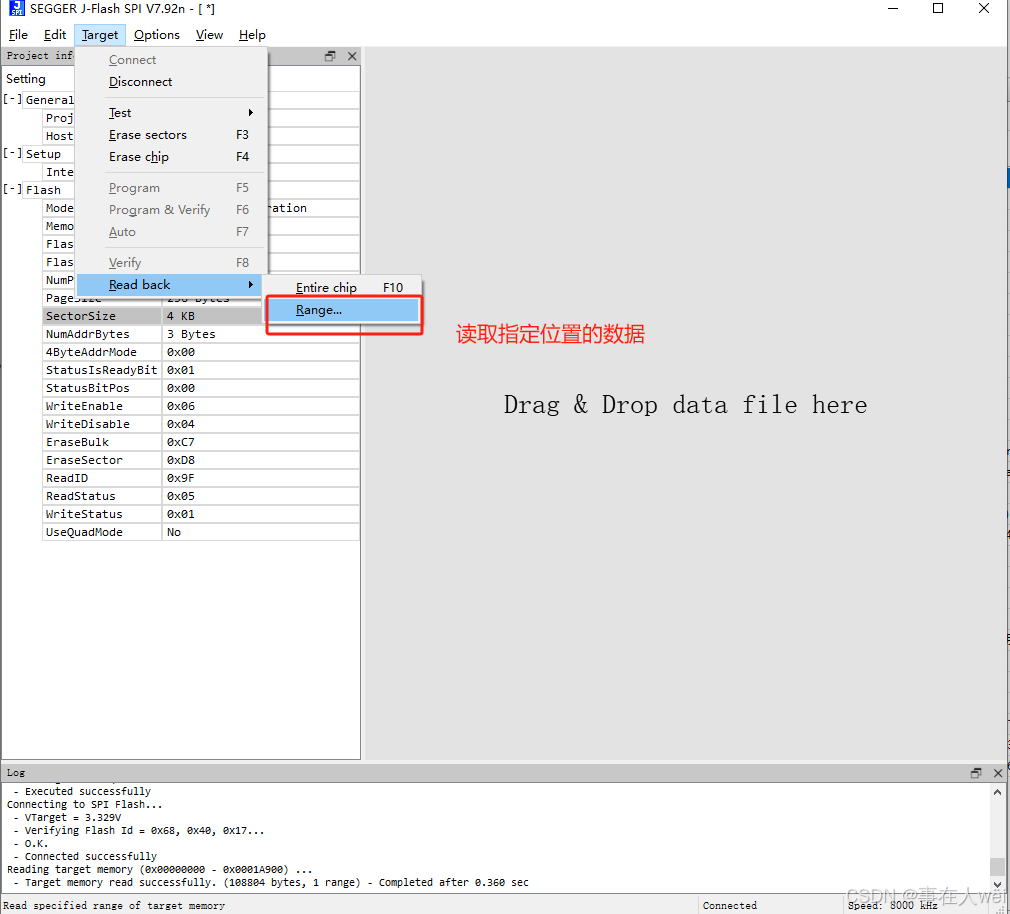This screenshot has width=1010, height=914.
Task: Click the WriteDisable value 0x04
Action: pos(261,424)
